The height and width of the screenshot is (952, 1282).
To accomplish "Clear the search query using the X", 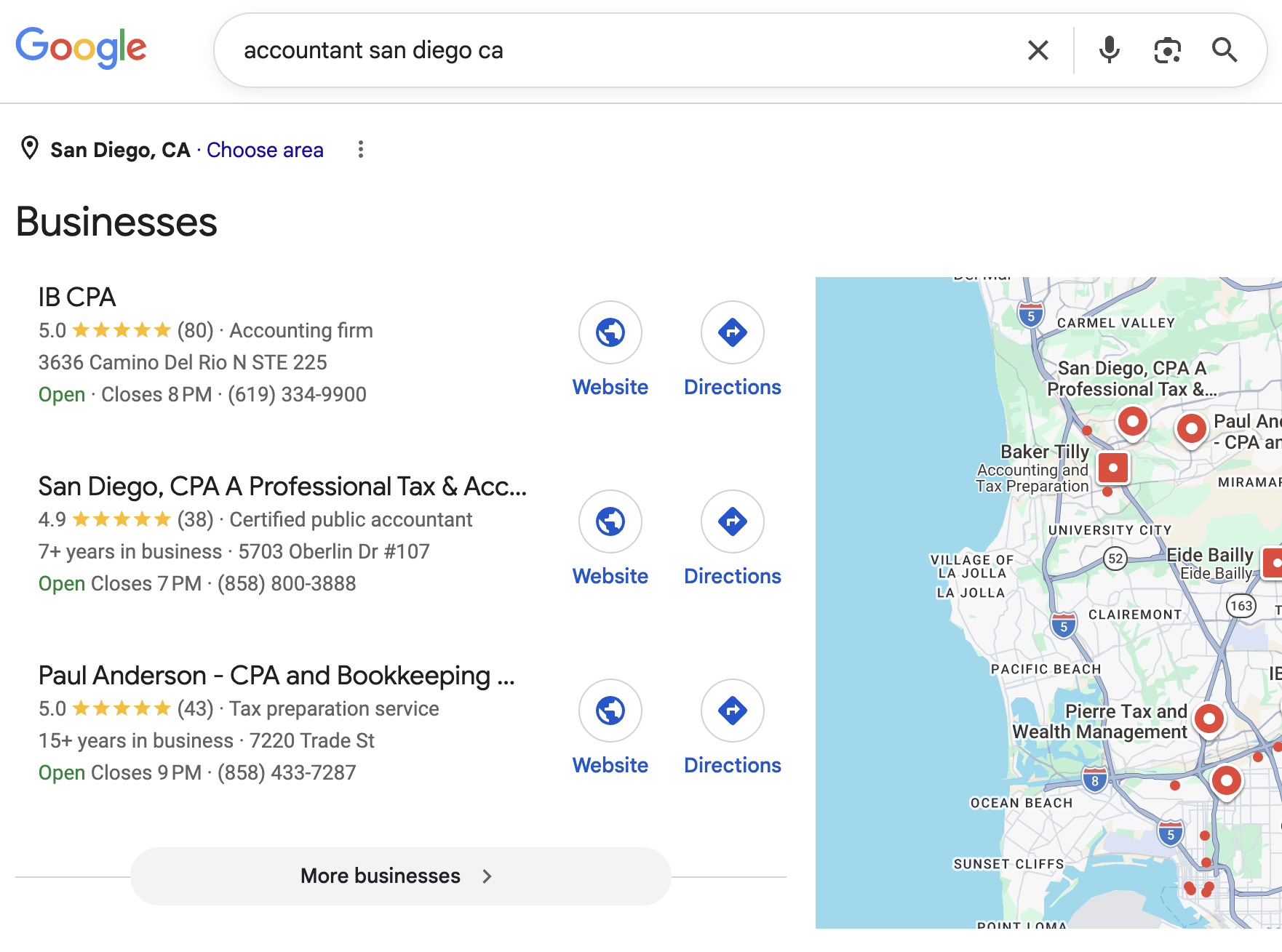I will point(1038,50).
